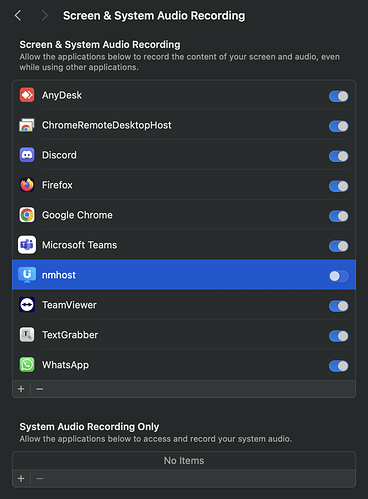
Task: Turn off Discord recording permission
Action: click(x=339, y=156)
